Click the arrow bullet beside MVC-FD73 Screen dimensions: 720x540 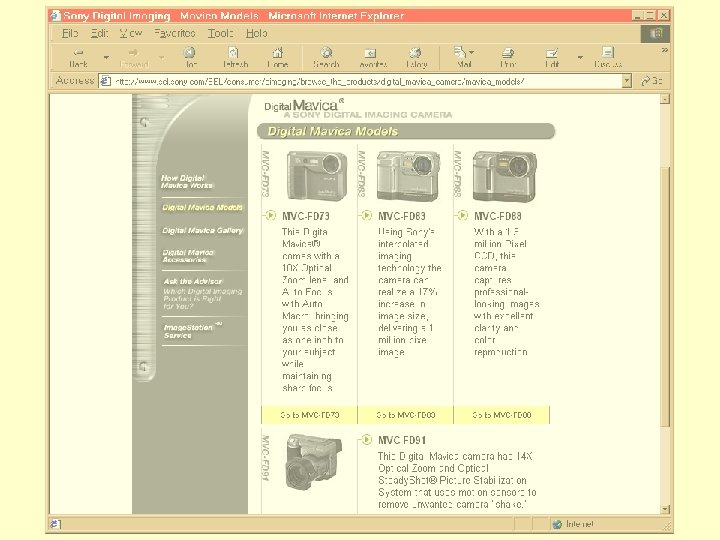coord(271,215)
